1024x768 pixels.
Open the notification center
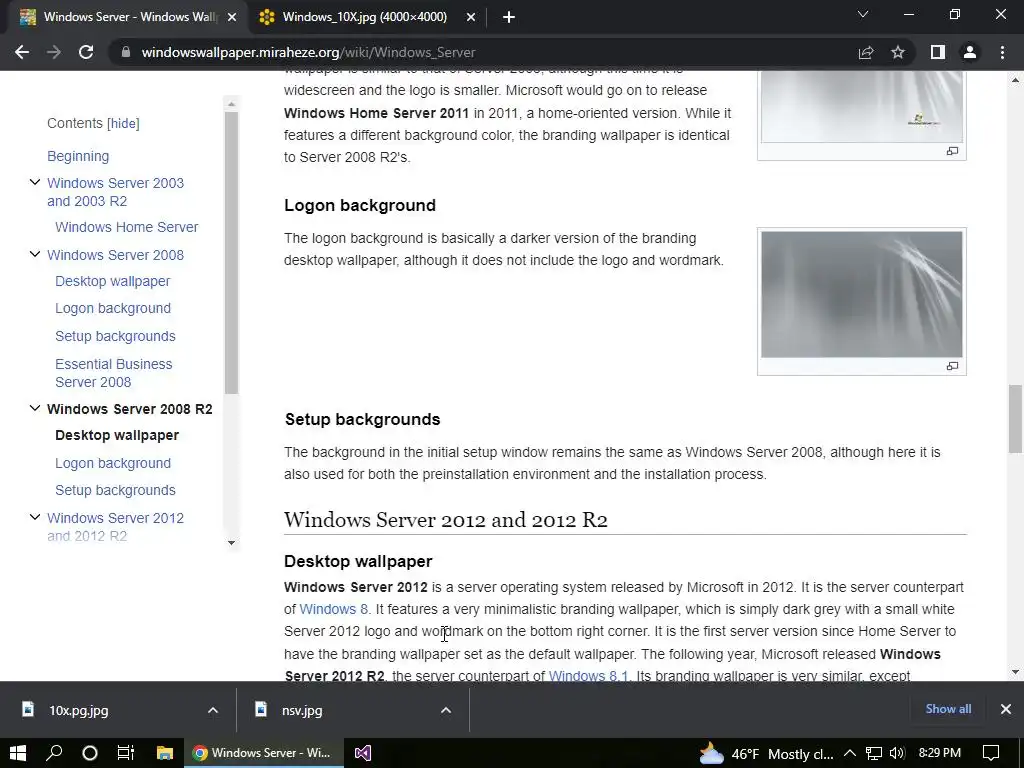click(991, 753)
